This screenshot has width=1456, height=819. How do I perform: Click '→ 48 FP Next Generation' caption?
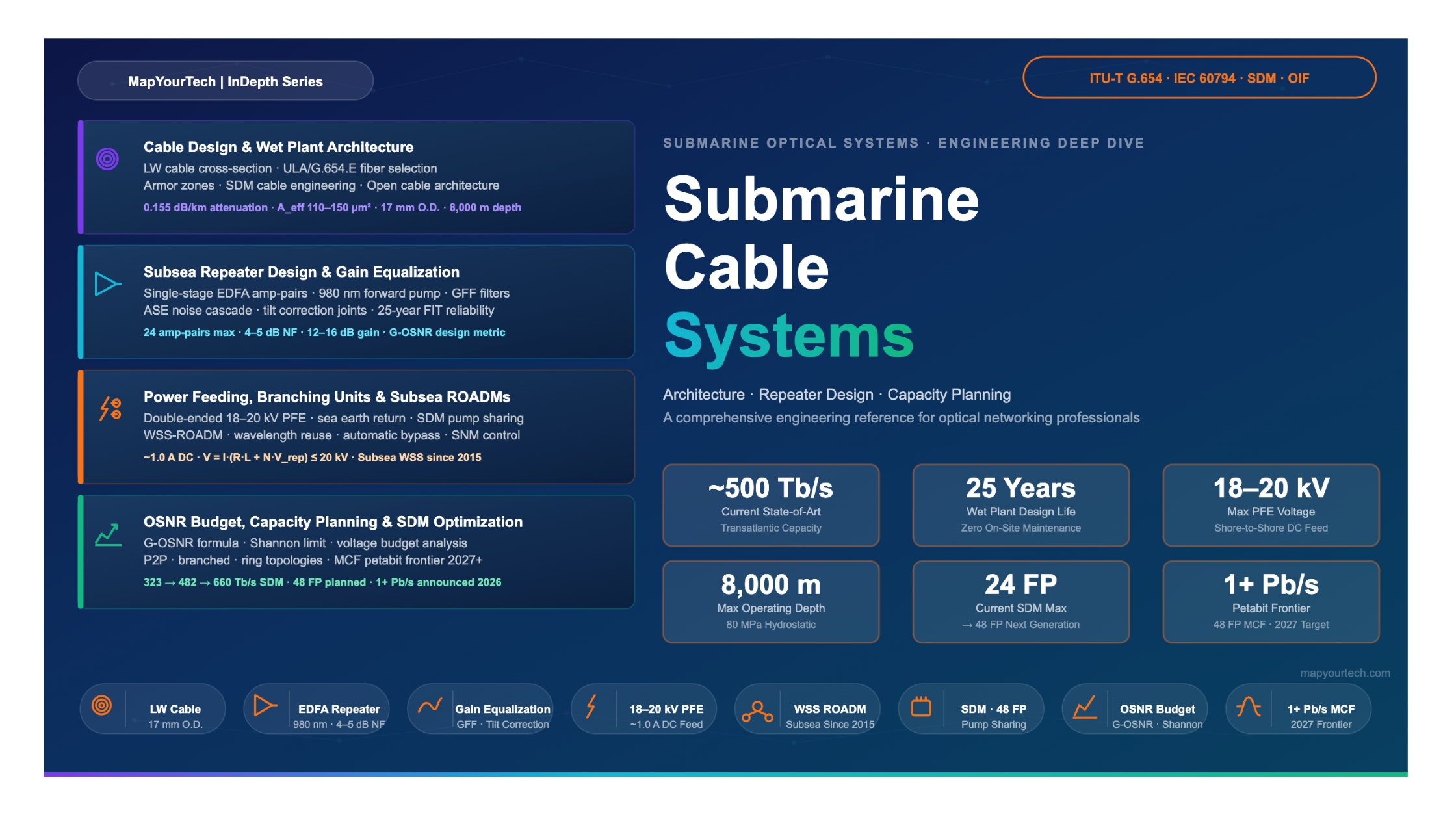tap(1020, 625)
